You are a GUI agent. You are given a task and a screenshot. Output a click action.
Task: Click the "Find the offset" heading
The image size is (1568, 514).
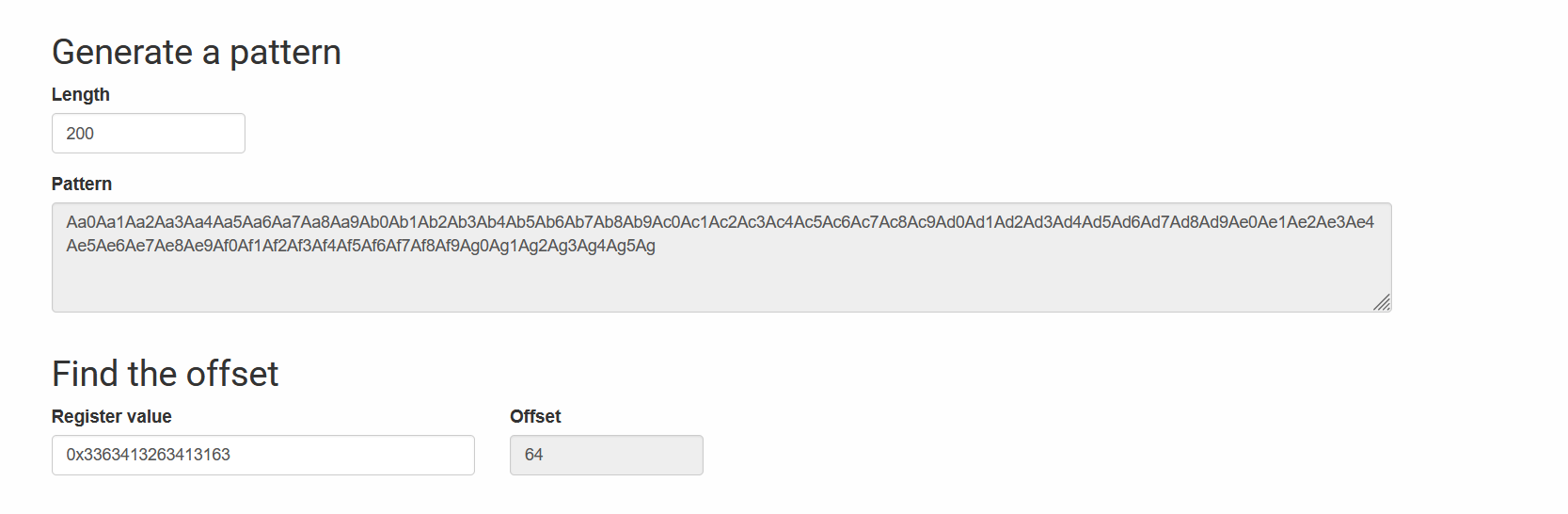click(x=165, y=375)
